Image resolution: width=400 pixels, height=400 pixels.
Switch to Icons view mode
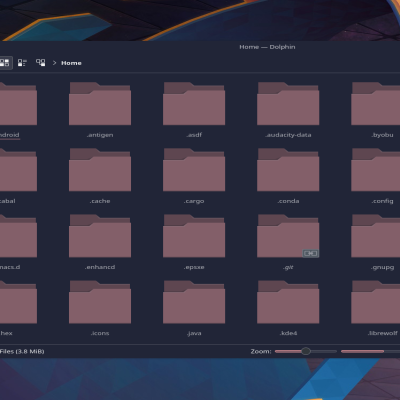pyautogui.click(x=5, y=63)
